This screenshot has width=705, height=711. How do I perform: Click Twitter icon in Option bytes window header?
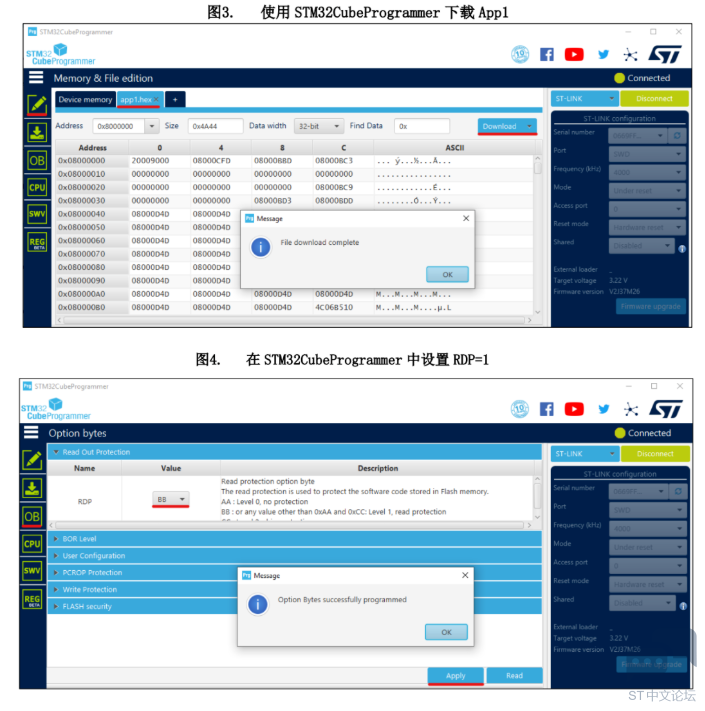(603, 409)
